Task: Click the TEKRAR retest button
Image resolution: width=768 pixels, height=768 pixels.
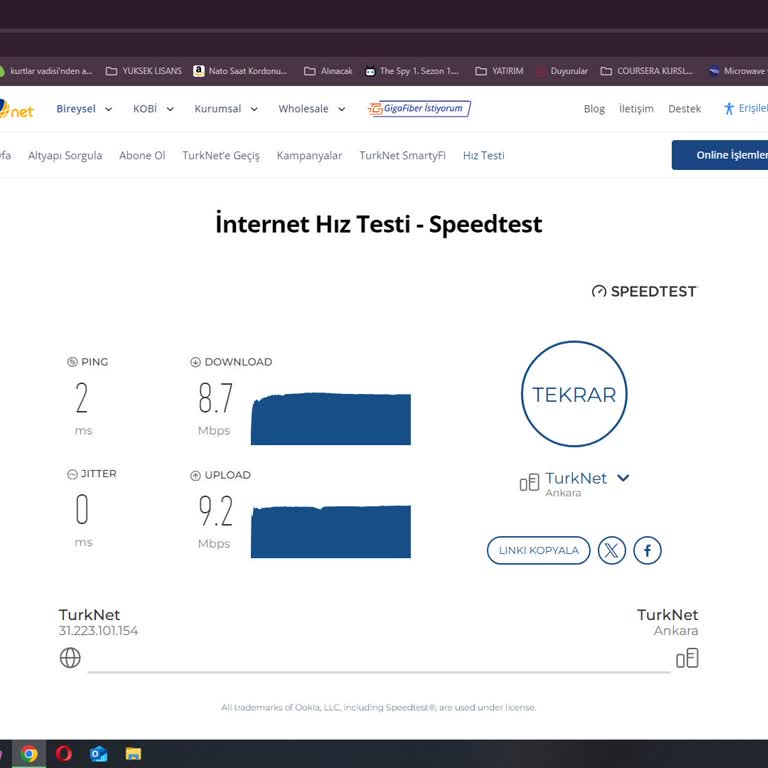Action: [574, 394]
